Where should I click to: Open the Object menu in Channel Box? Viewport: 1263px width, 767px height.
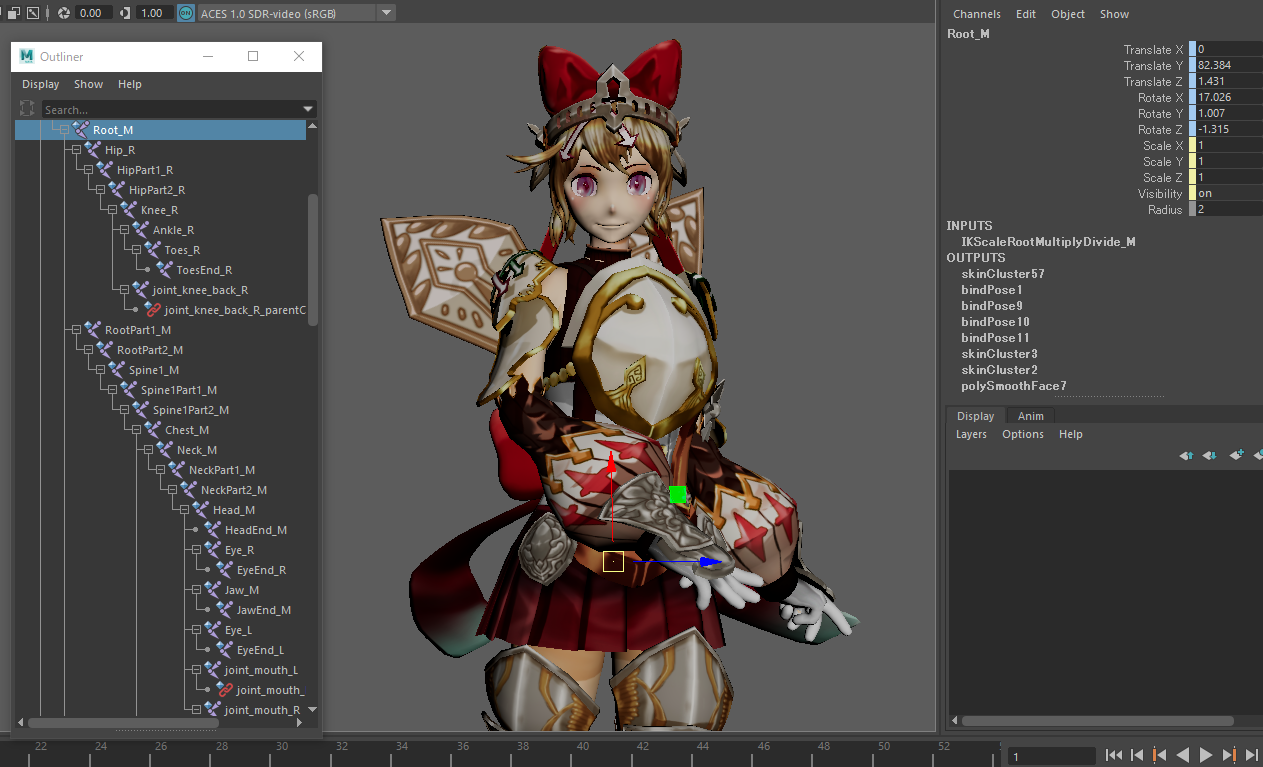1068,14
